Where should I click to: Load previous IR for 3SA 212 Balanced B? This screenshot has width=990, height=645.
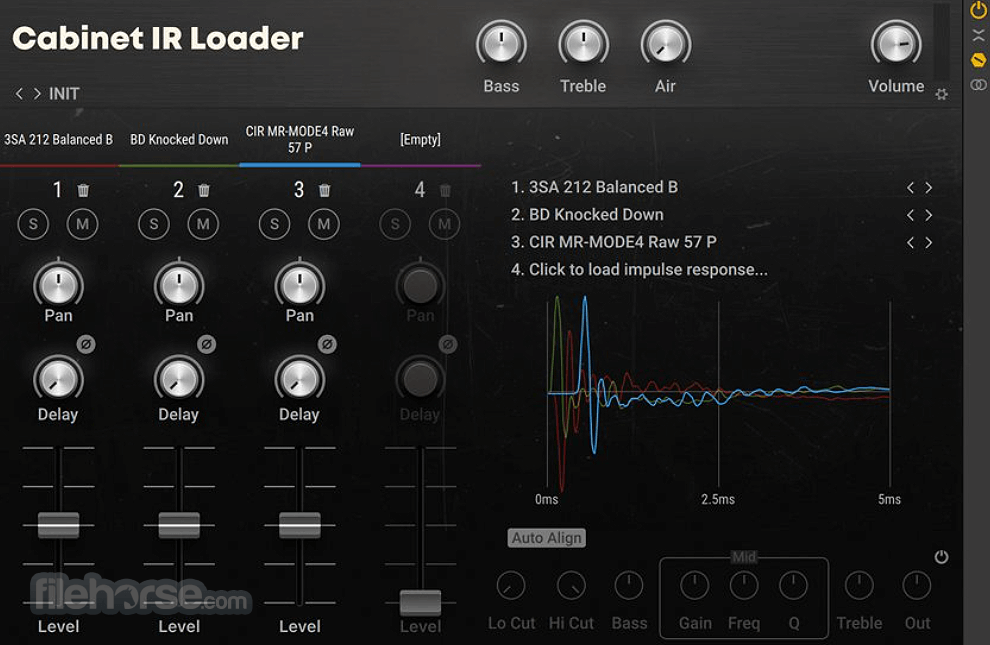tap(910, 187)
